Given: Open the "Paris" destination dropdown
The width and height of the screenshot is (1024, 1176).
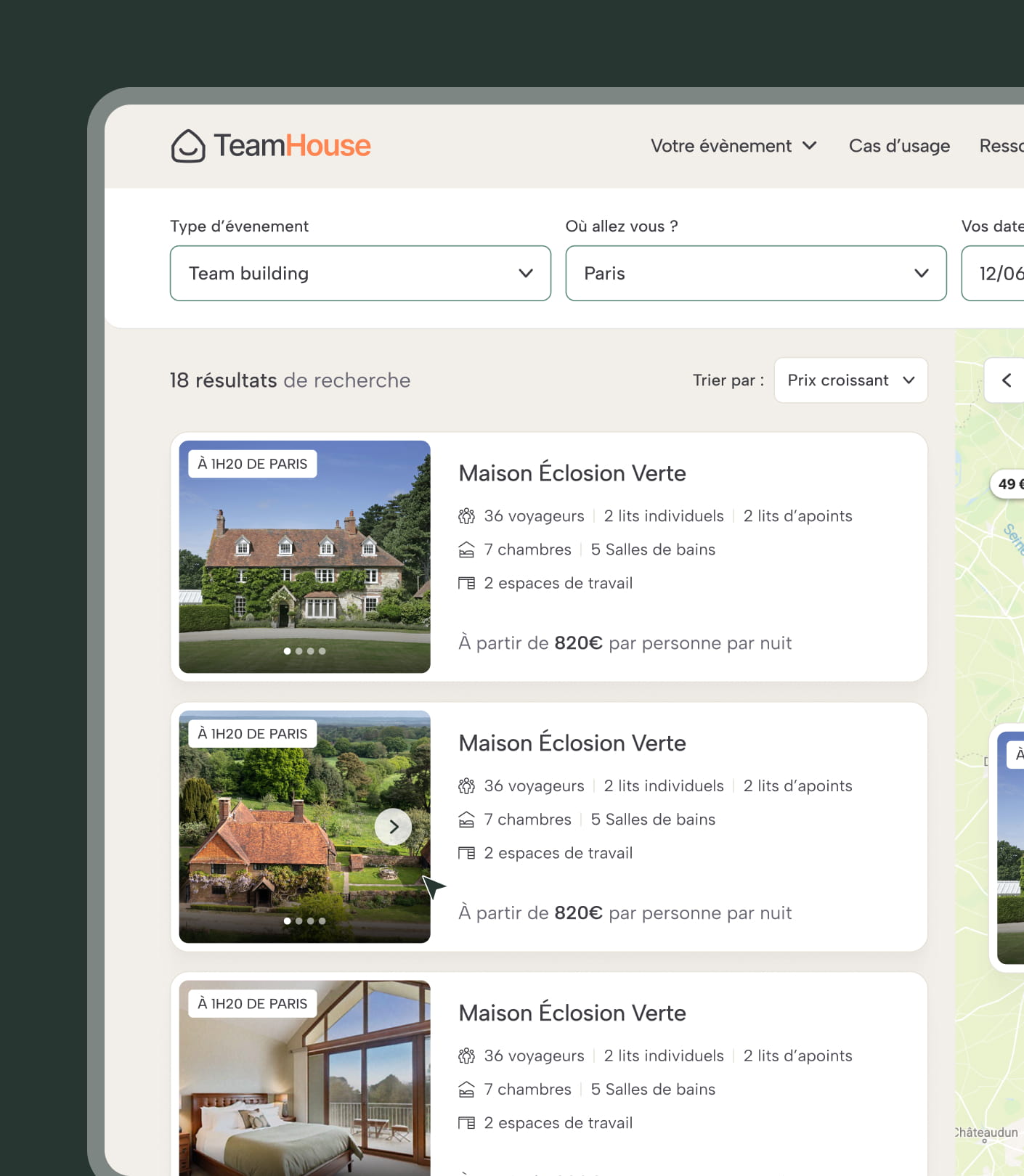Looking at the screenshot, I should pos(756,273).
